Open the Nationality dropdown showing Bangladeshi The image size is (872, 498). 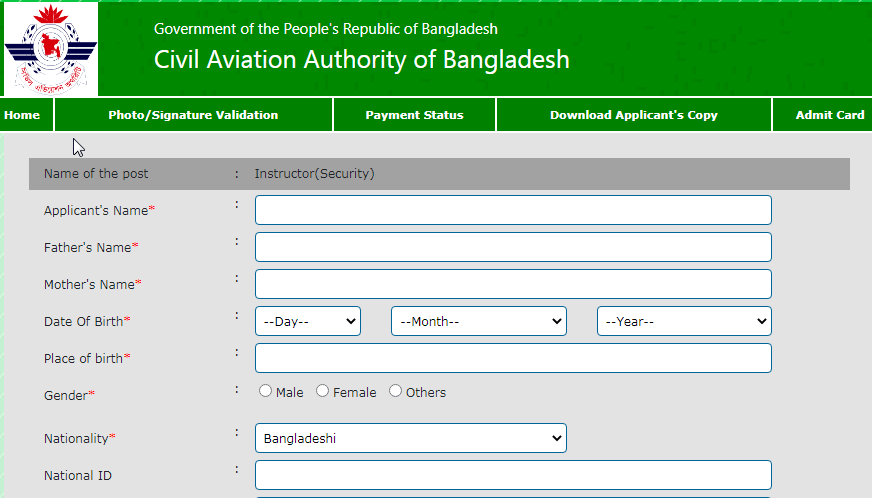click(x=411, y=438)
